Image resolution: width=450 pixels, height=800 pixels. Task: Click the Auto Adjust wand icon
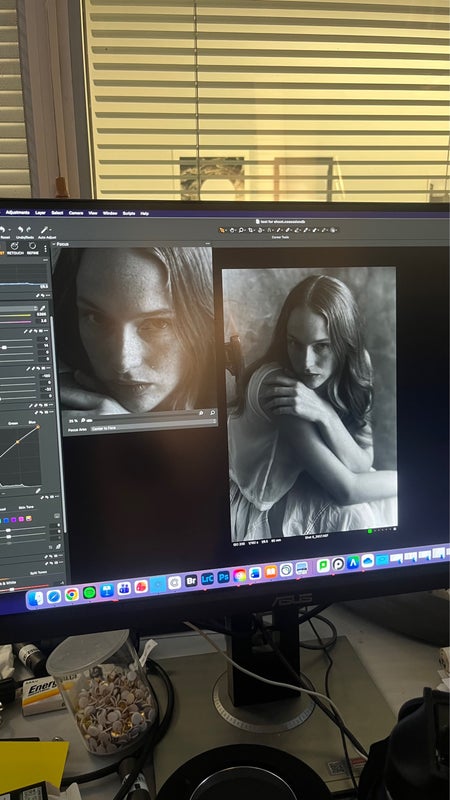tap(44, 230)
